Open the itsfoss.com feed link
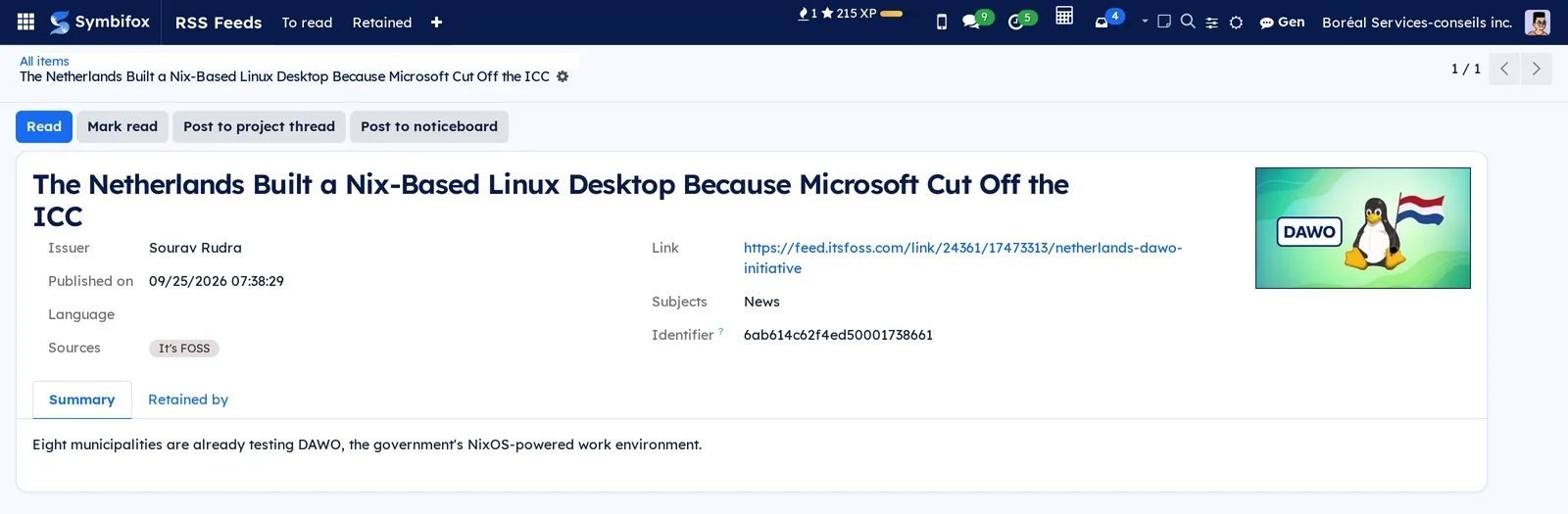1568x514 pixels. (x=962, y=257)
